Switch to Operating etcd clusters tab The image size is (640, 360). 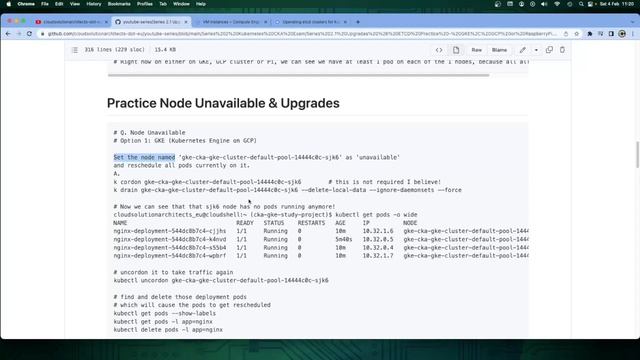(310, 22)
